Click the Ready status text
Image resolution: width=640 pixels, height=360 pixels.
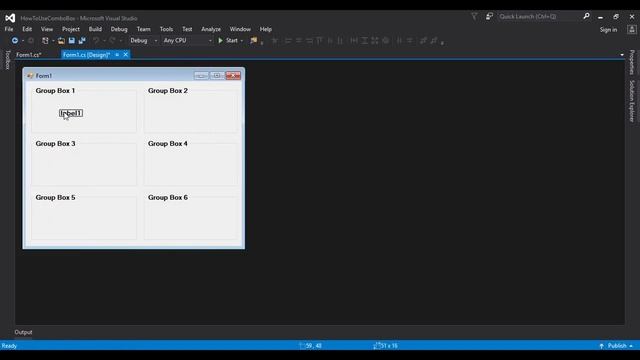(x=9, y=346)
